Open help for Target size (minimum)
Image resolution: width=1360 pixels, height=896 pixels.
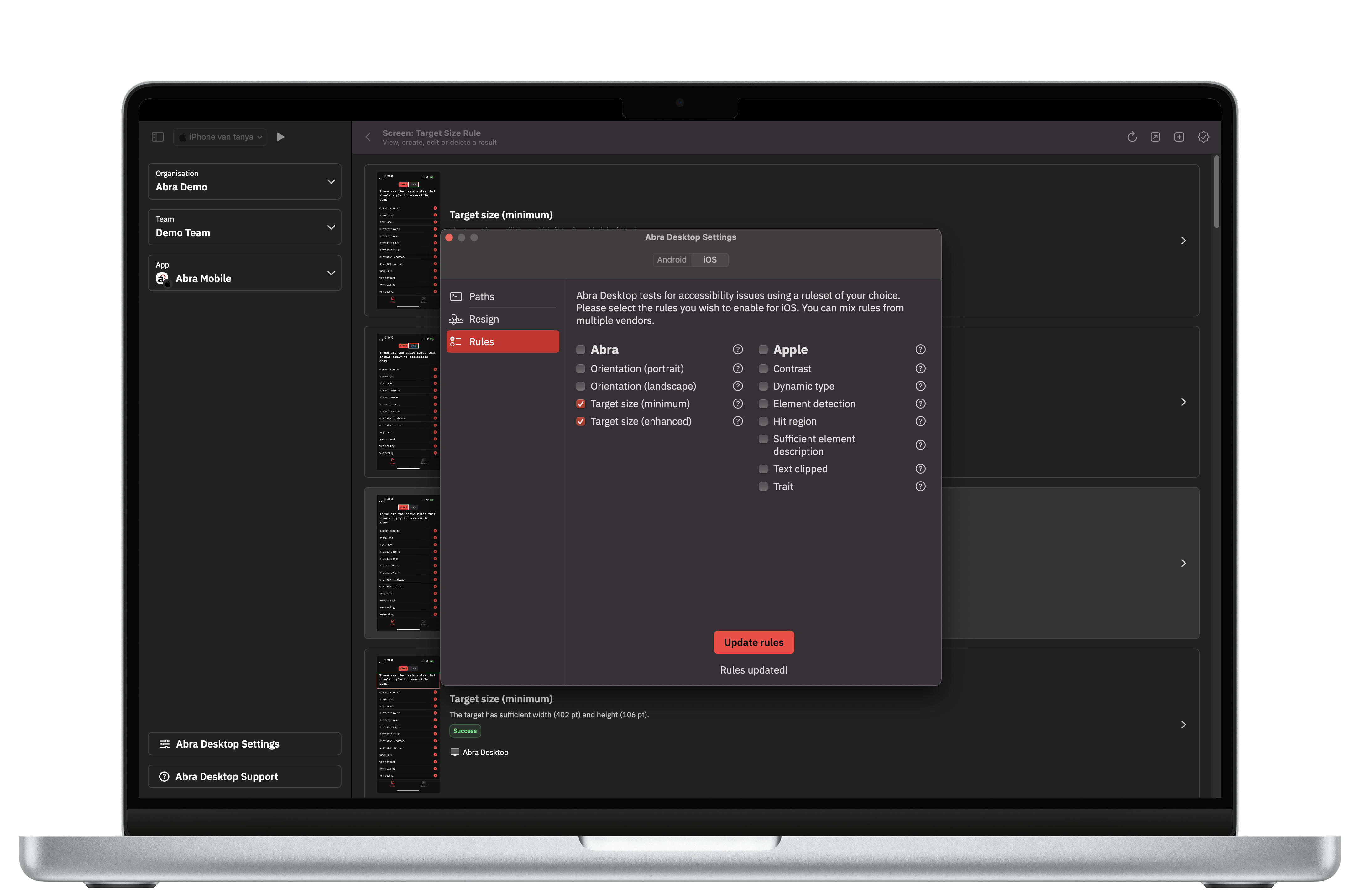[x=738, y=404]
